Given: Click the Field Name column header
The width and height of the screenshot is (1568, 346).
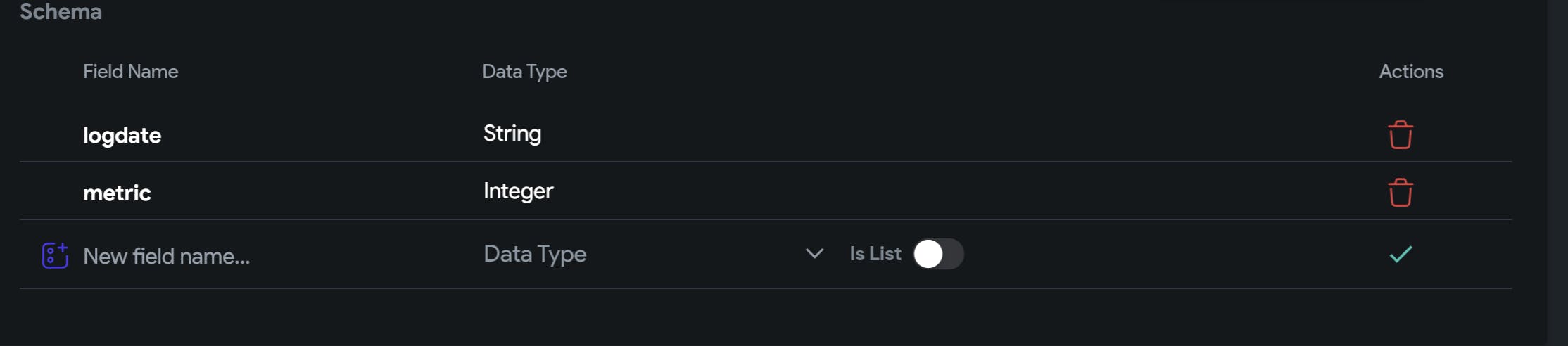Looking at the screenshot, I should pos(130,71).
